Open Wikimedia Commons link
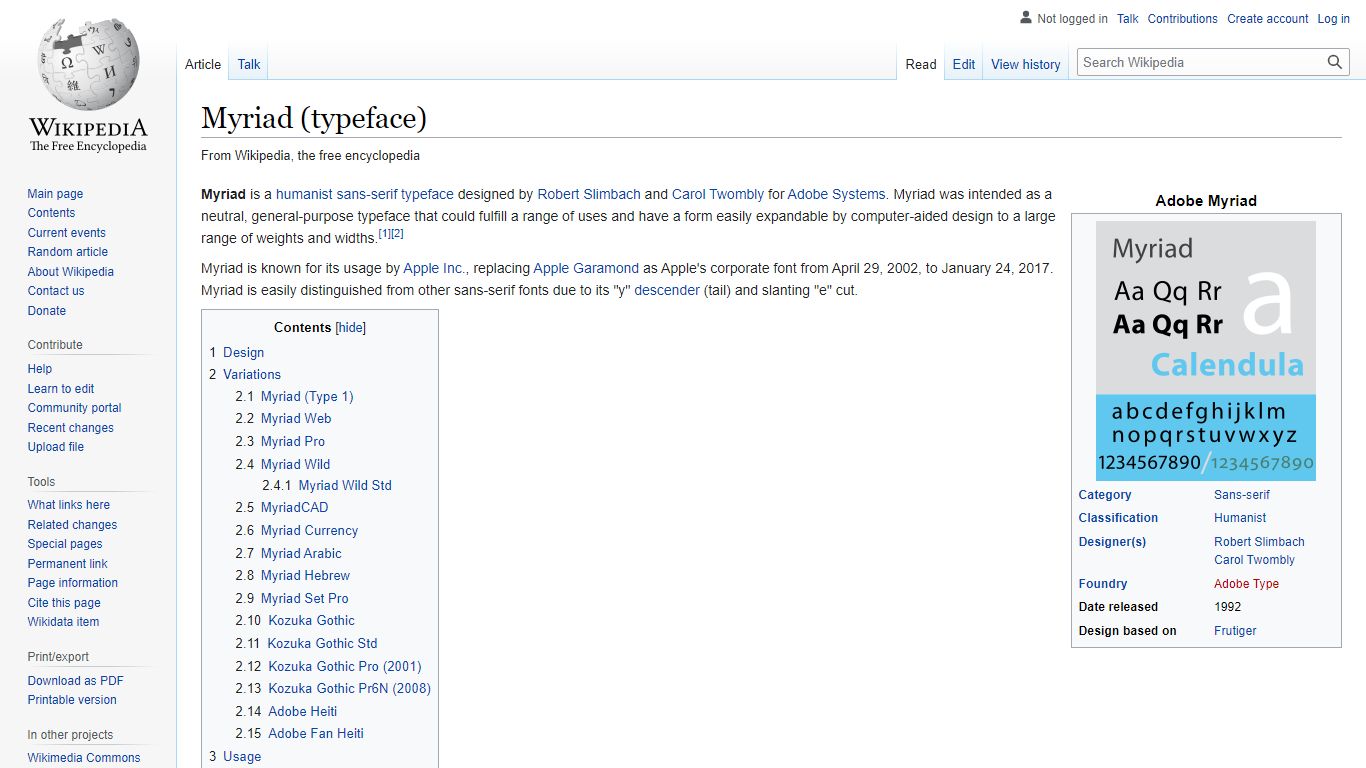 84,758
